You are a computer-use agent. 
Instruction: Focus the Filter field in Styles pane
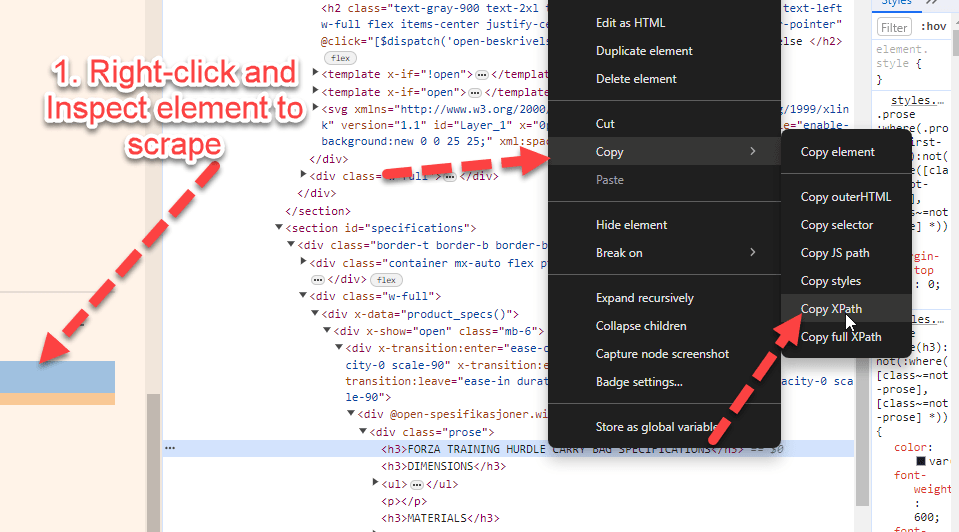coord(895,28)
